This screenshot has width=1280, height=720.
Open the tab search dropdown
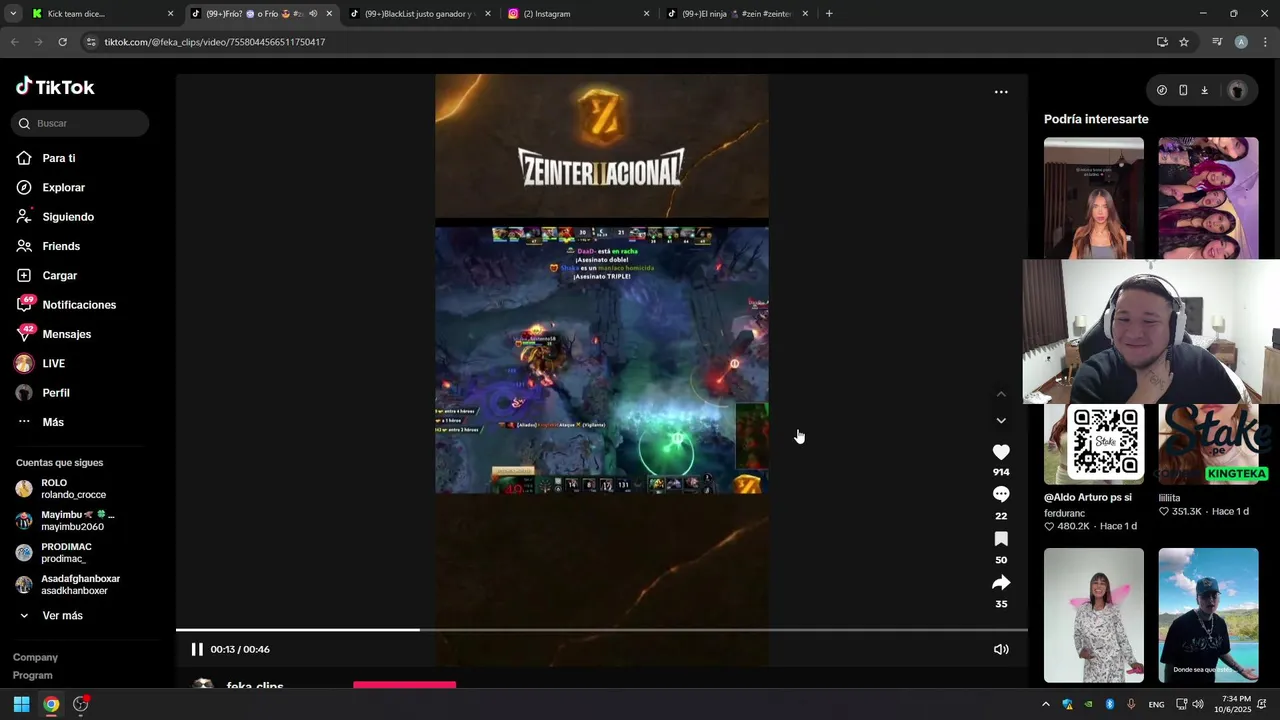coord(13,14)
